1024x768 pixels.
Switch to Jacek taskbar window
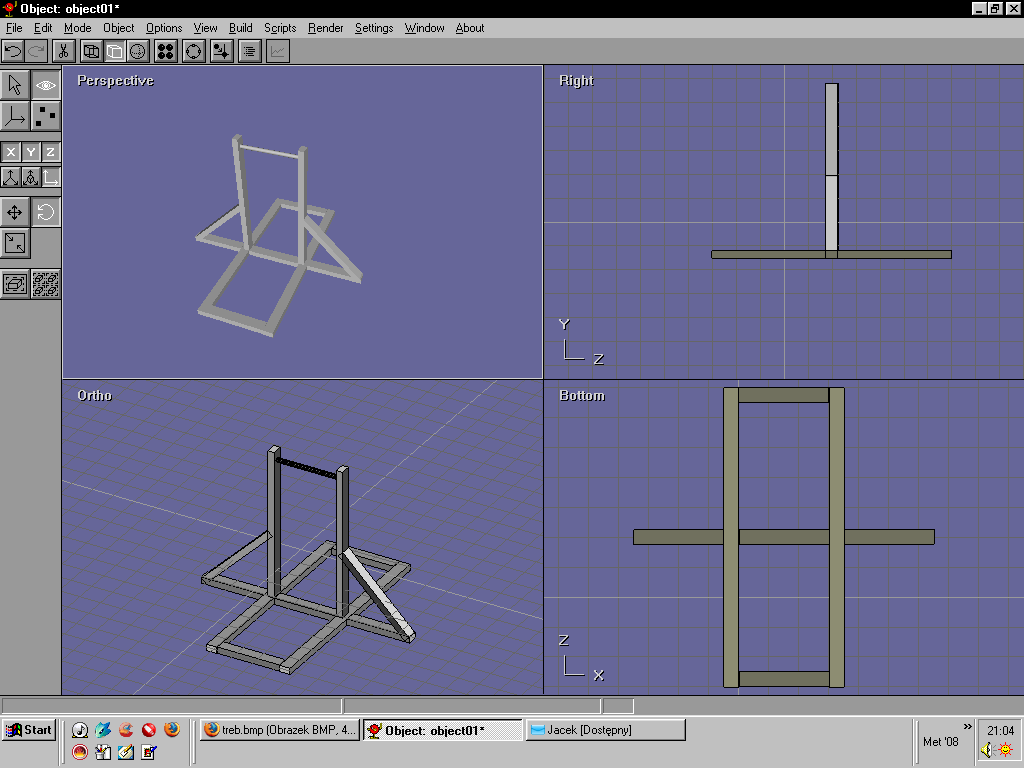605,730
